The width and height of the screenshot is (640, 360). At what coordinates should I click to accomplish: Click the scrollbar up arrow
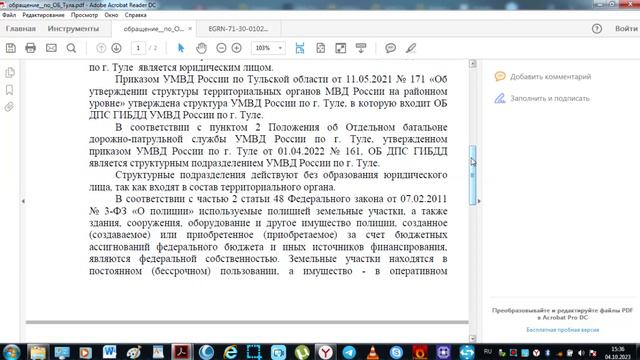click(x=473, y=64)
